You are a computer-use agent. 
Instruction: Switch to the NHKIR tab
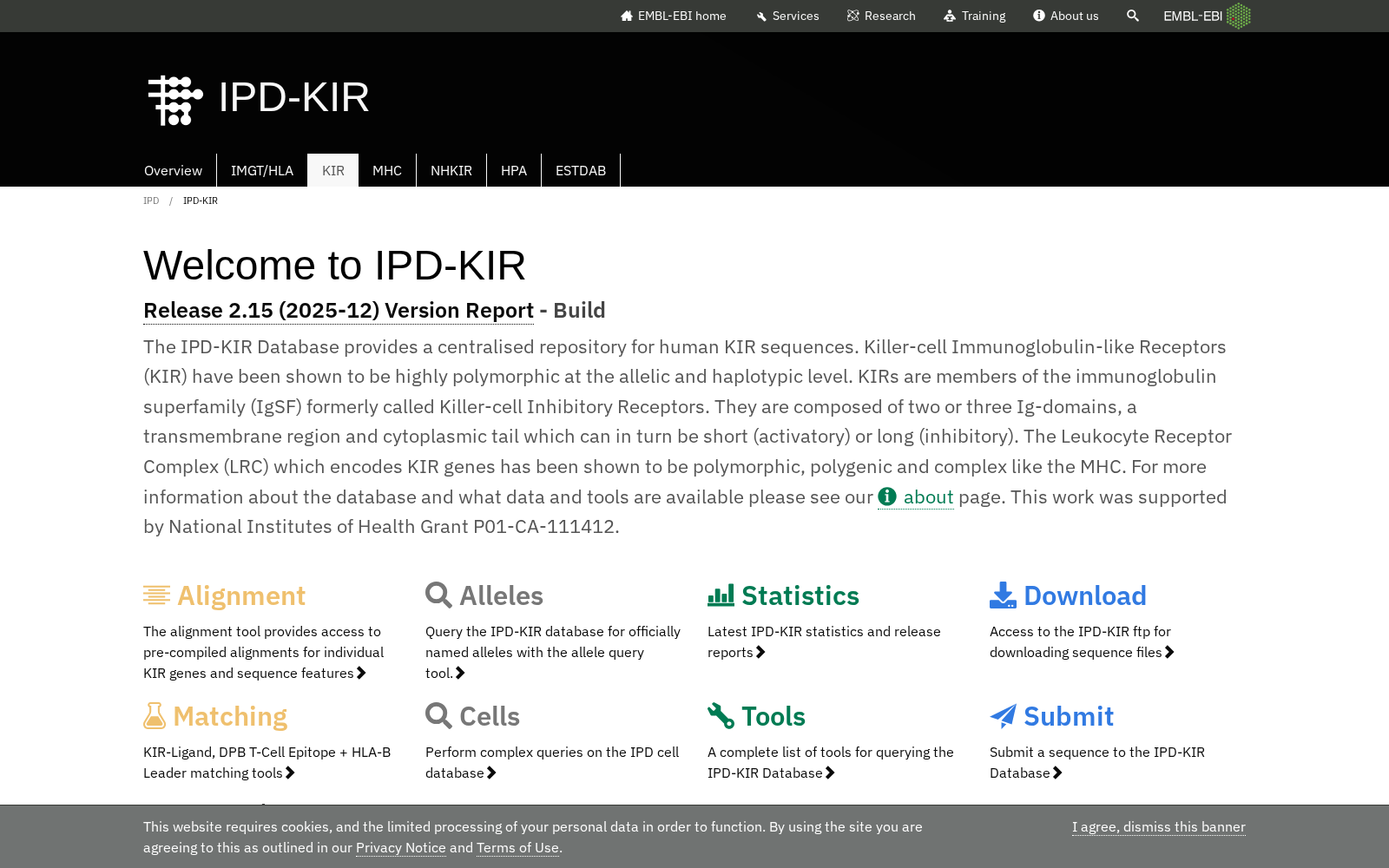(451, 170)
